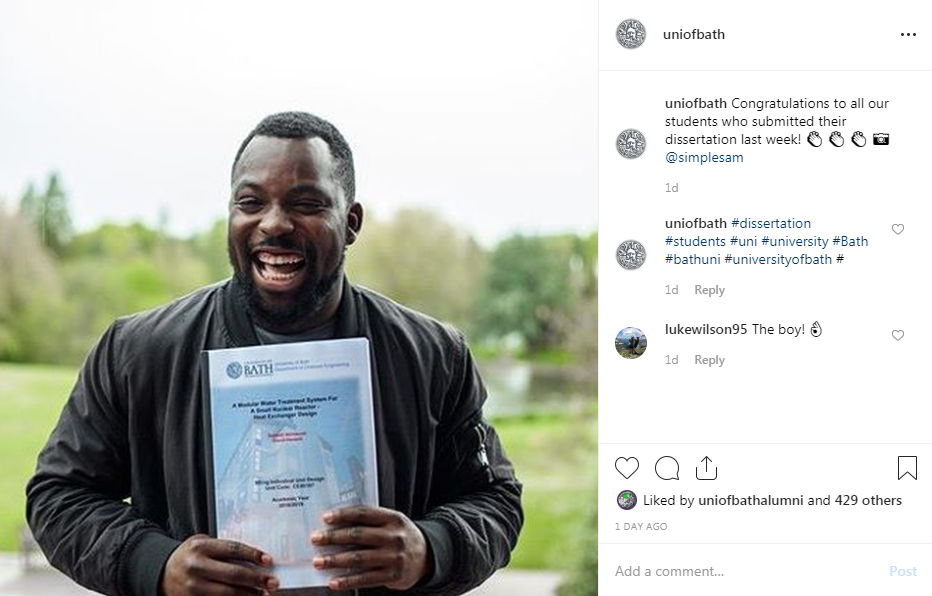Image resolution: width=932 pixels, height=596 pixels.
Task: Open the #dissertation hashtag
Action: point(771,223)
